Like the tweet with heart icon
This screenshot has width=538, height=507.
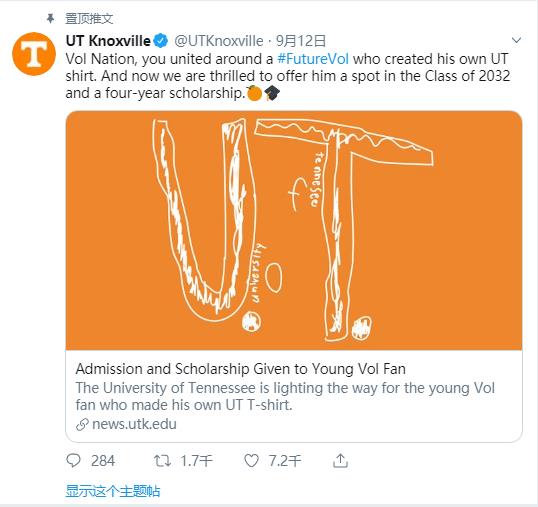click(251, 461)
